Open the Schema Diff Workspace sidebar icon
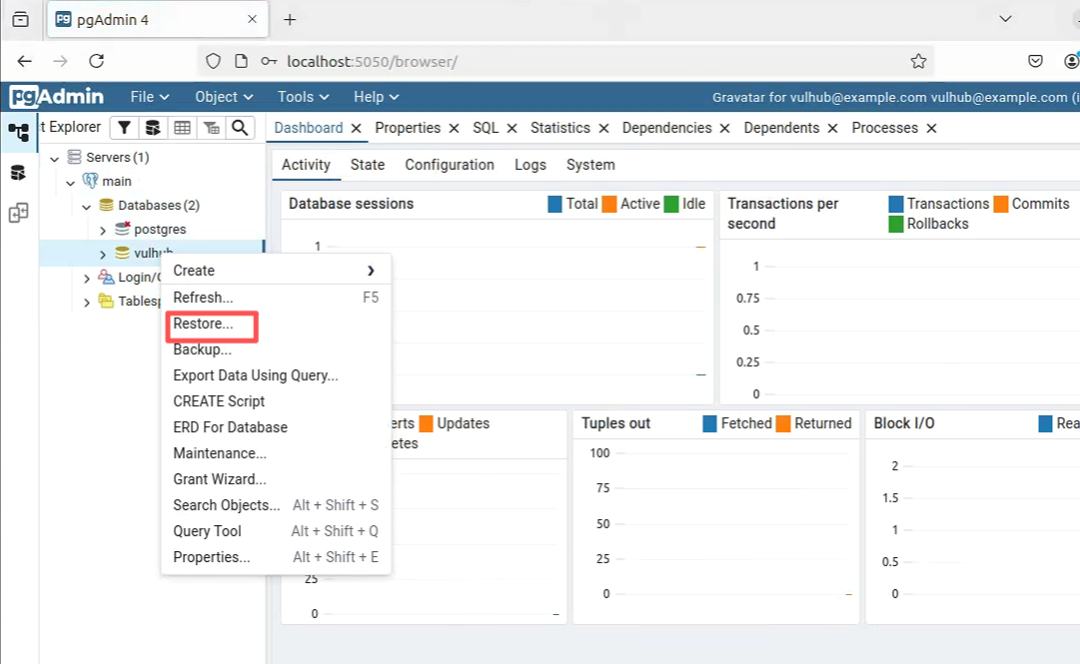The width and height of the screenshot is (1080, 664). 19,213
